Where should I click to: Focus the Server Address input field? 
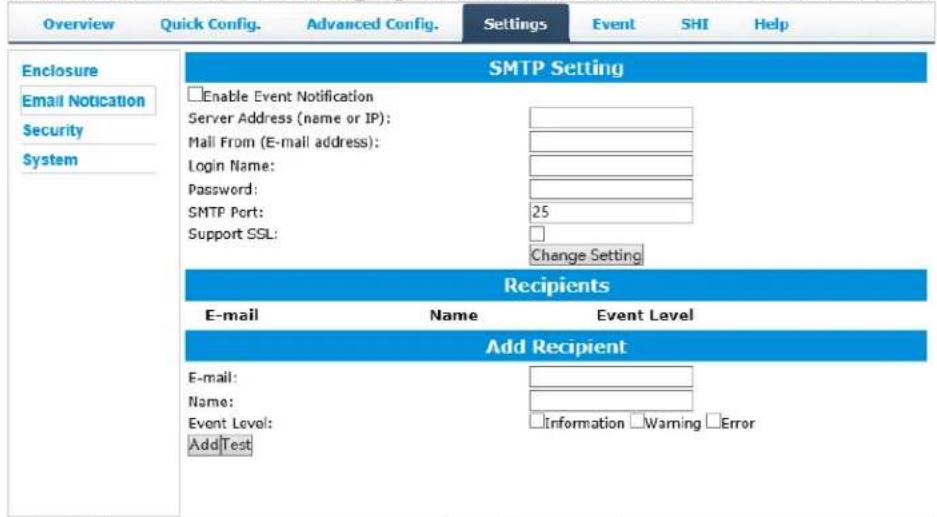pyautogui.click(x=611, y=118)
